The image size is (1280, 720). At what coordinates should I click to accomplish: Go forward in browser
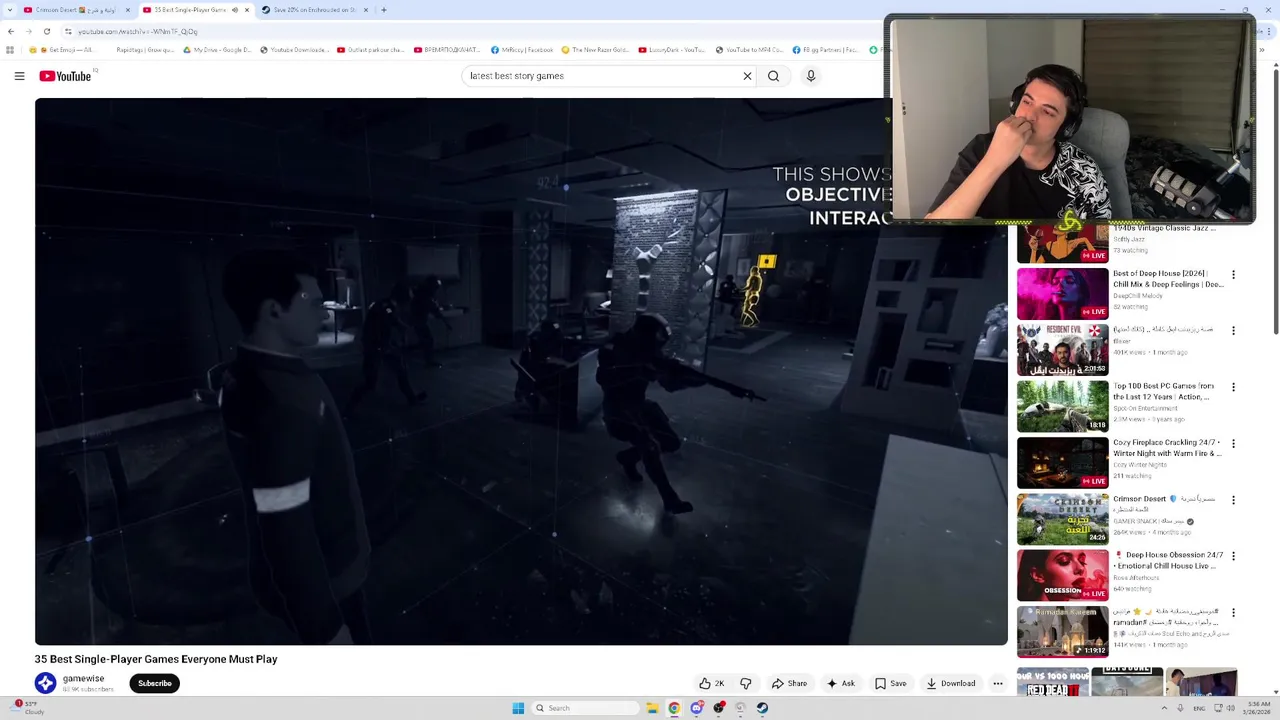pyautogui.click(x=29, y=31)
